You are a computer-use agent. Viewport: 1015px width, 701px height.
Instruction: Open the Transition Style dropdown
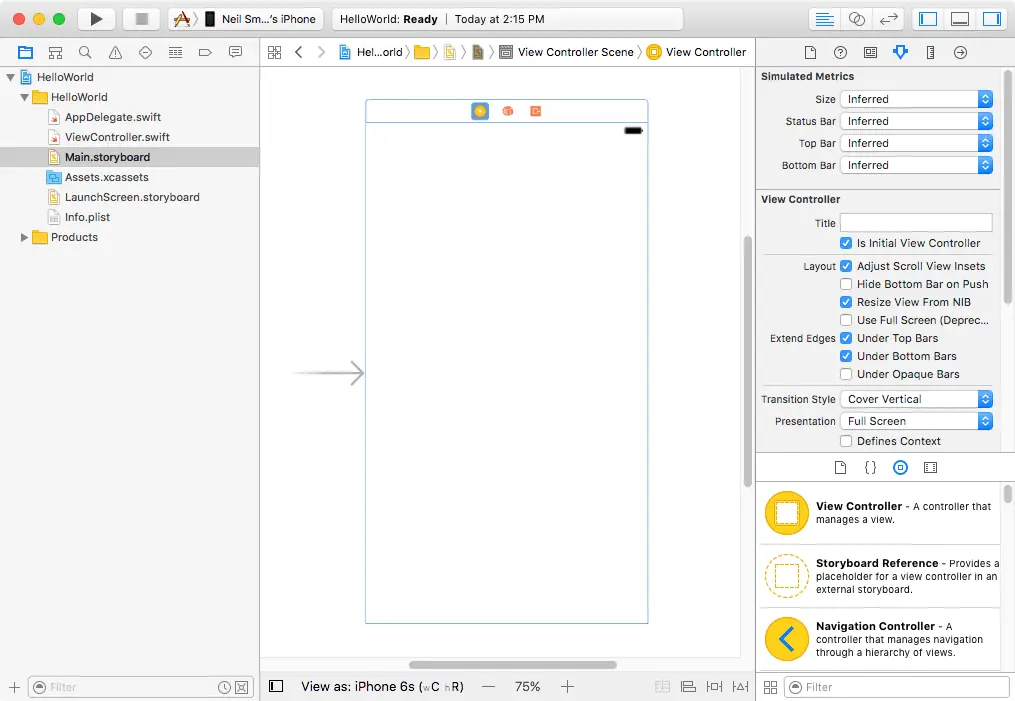[x=916, y=399]
